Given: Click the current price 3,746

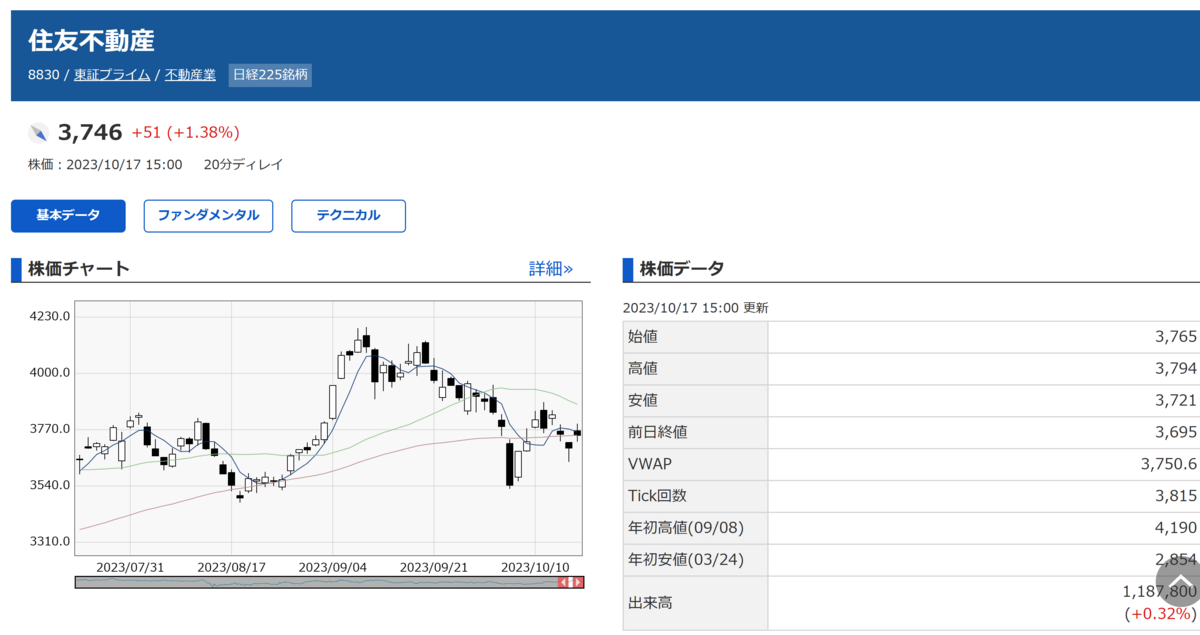Looking at the screenshot, I should click(x=90, y=132).
